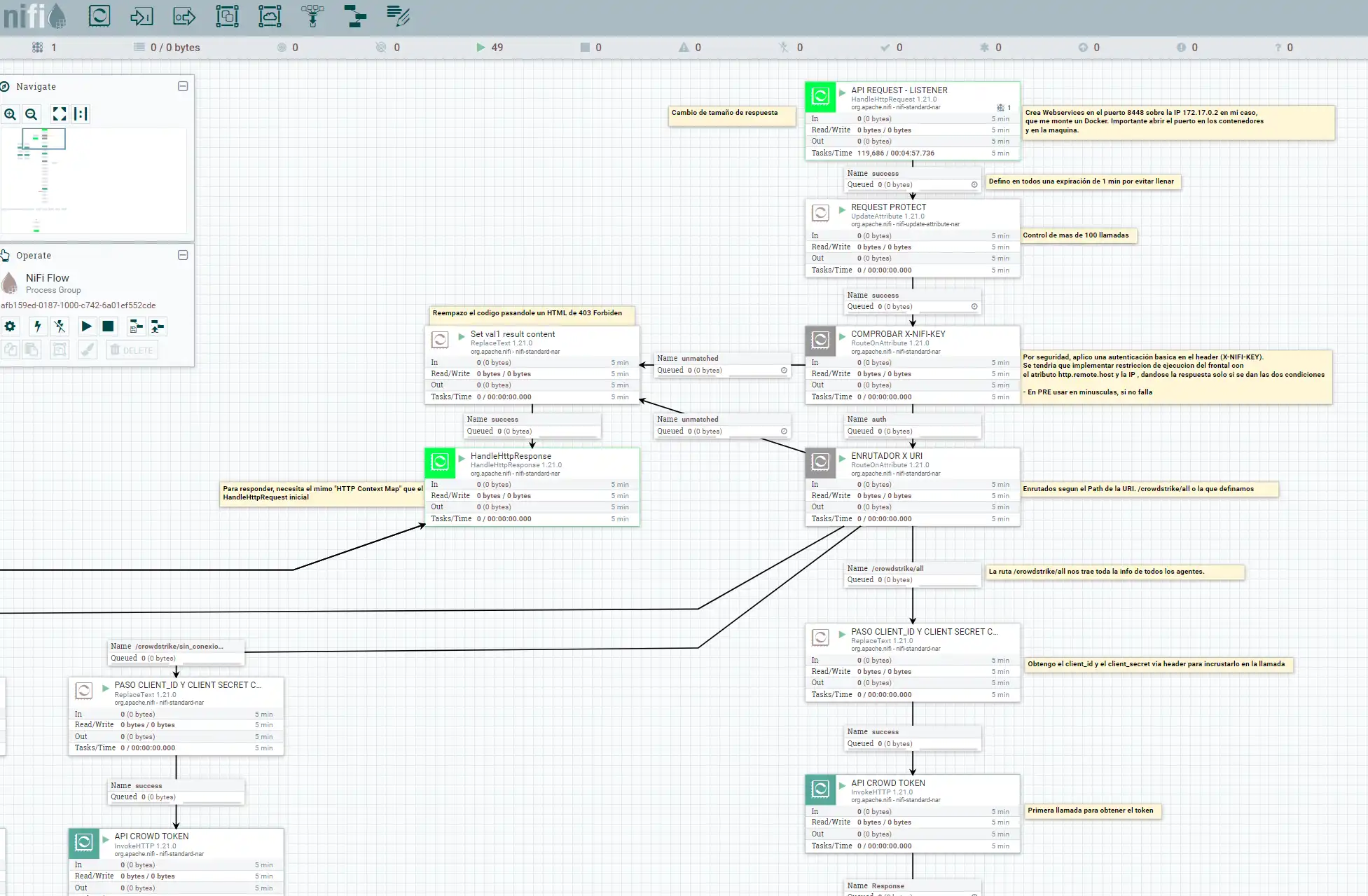The width and height of the screenshot is (1368, 896).
Task: Select the COMPROBAR X-NIFI-KEY processor
Action: pyautogui.click(x=912, y=365)
